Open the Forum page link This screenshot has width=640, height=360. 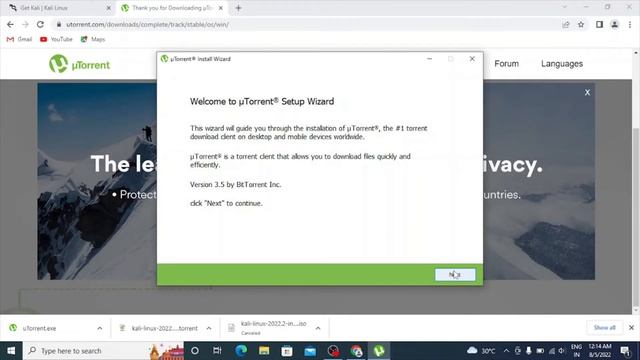[x=507, y=64]
